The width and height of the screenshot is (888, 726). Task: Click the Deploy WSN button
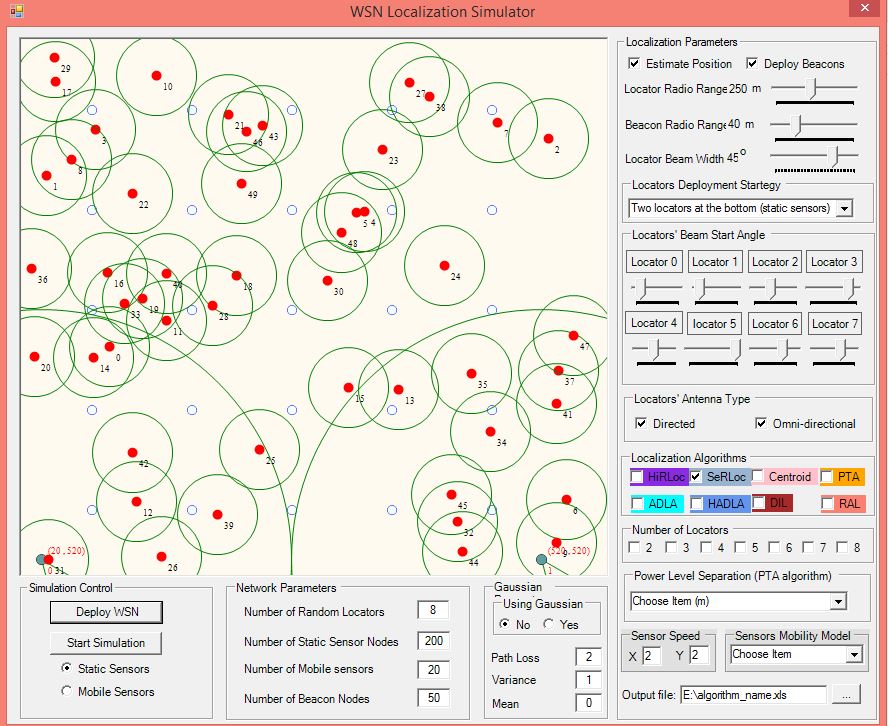click(109, 612)
